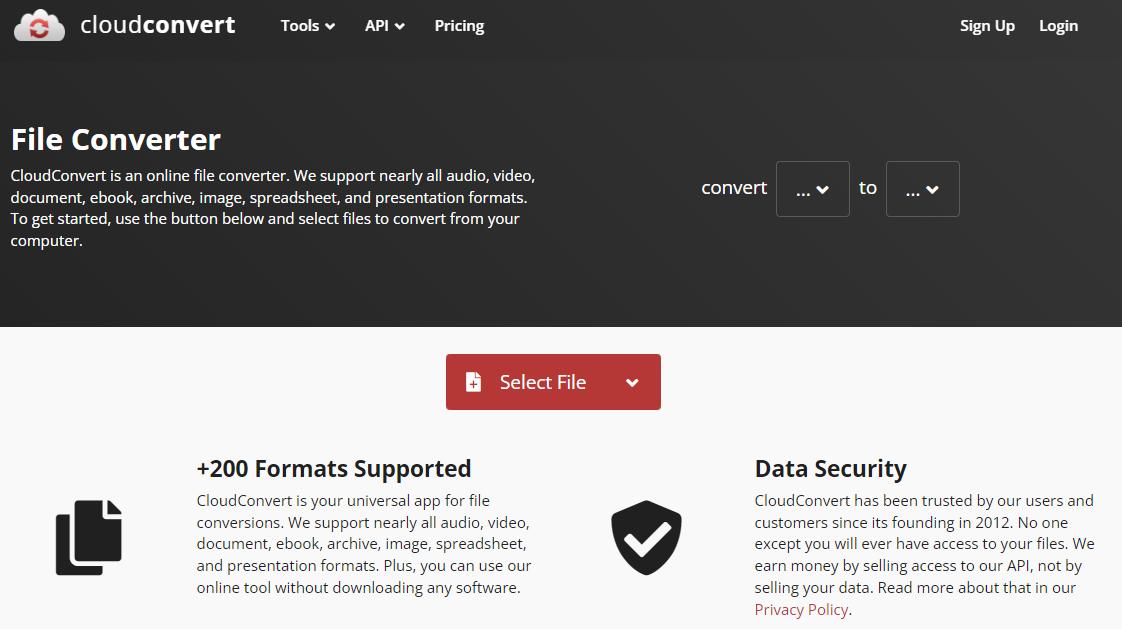Click the CloudConvert cloud logo icon
The image size is (1122, 629).
tap(39, 26)
